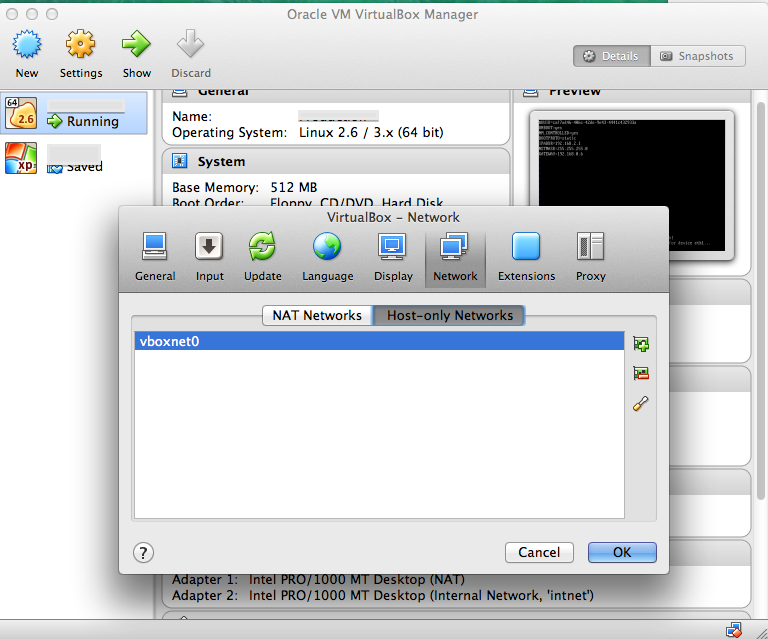Open General preferences in Network dialog
This screenshot has height=639, width=768.
click(x=155, y=258)
